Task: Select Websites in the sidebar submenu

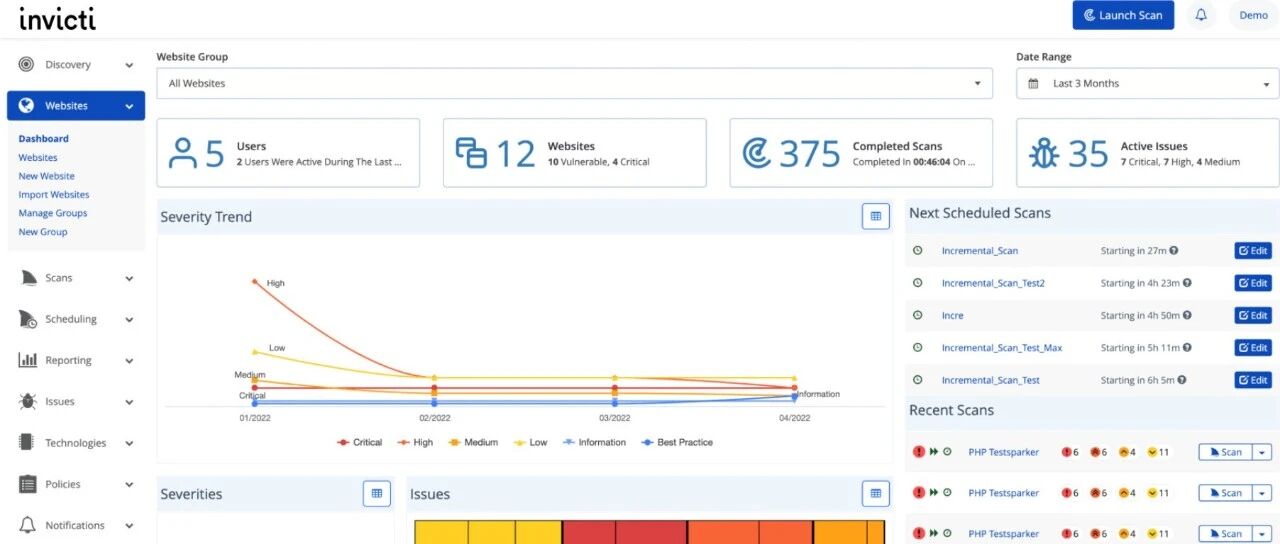Action: coord(38,157)
